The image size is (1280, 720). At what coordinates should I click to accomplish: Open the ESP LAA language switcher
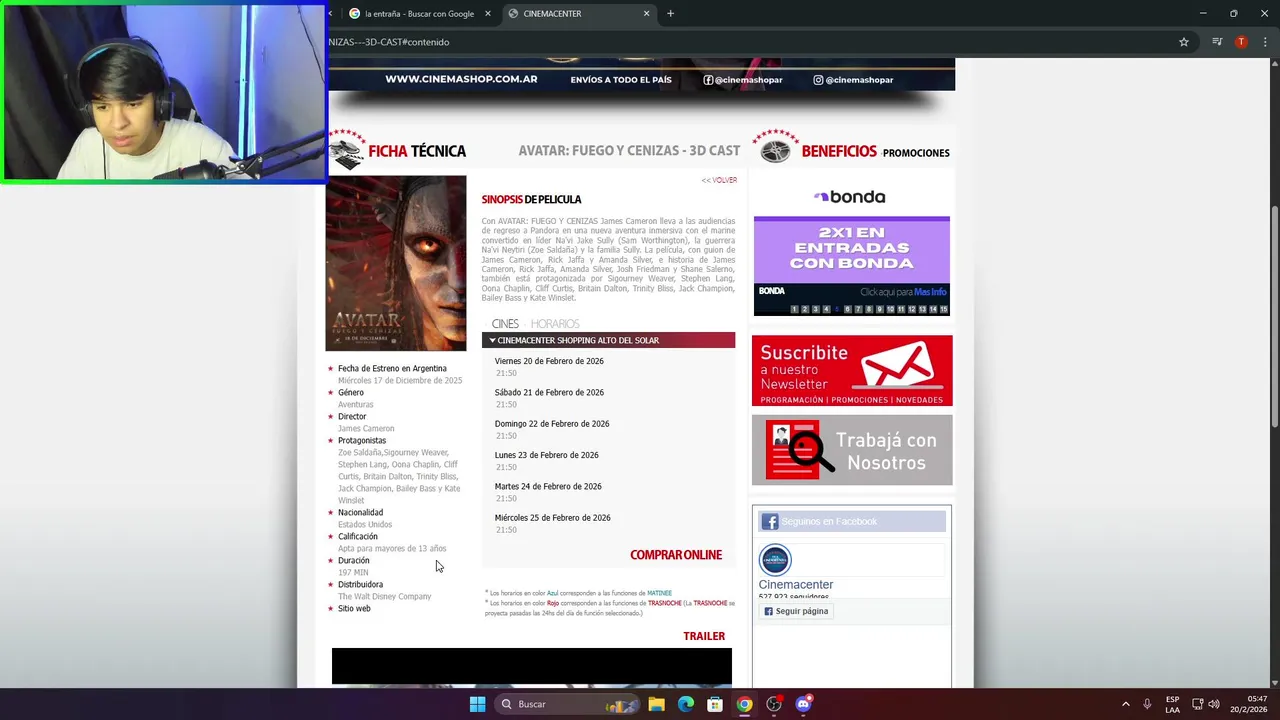pos(1172,704)
